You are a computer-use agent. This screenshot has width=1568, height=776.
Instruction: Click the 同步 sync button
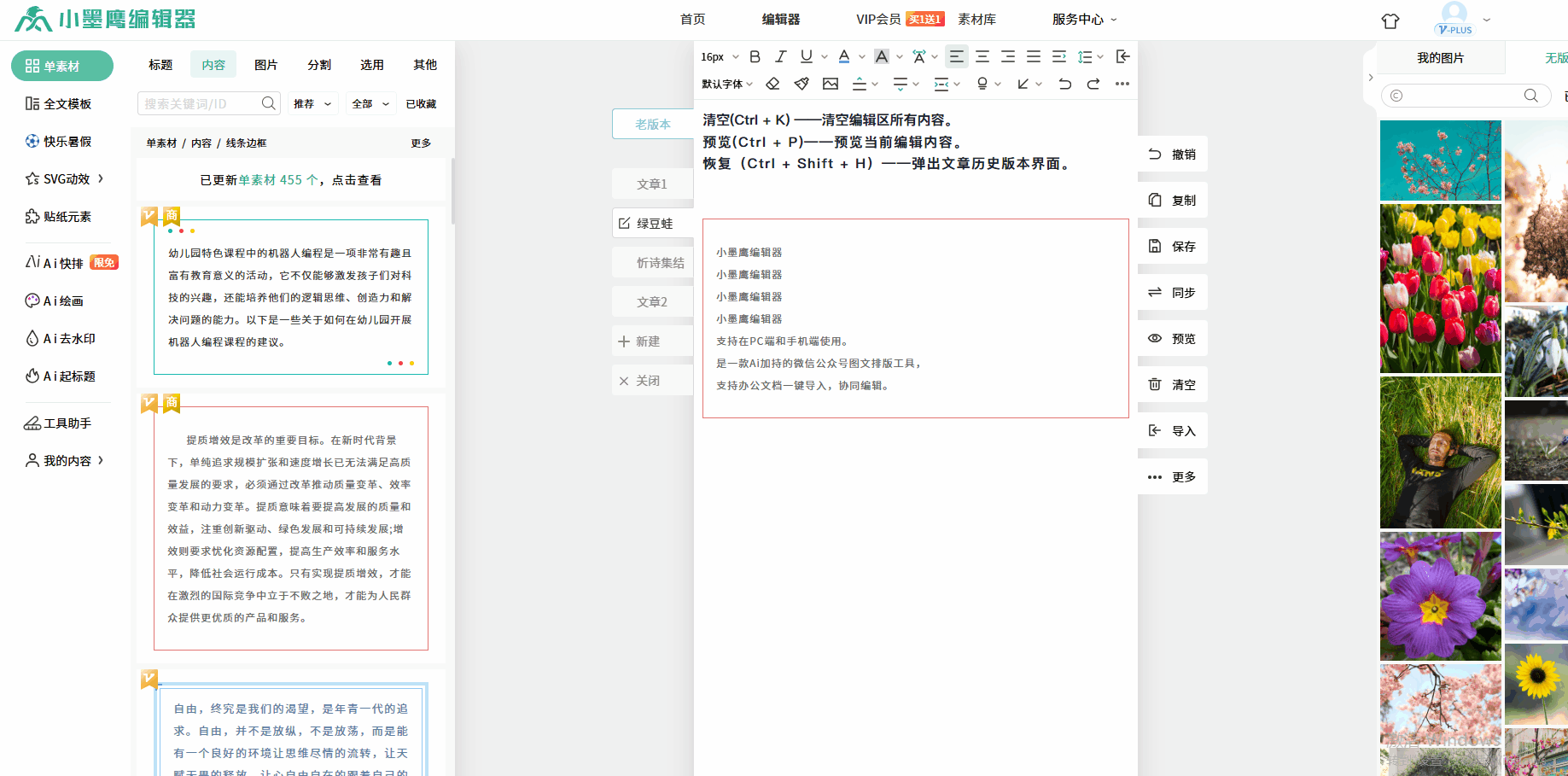(x=1173, y=293)
